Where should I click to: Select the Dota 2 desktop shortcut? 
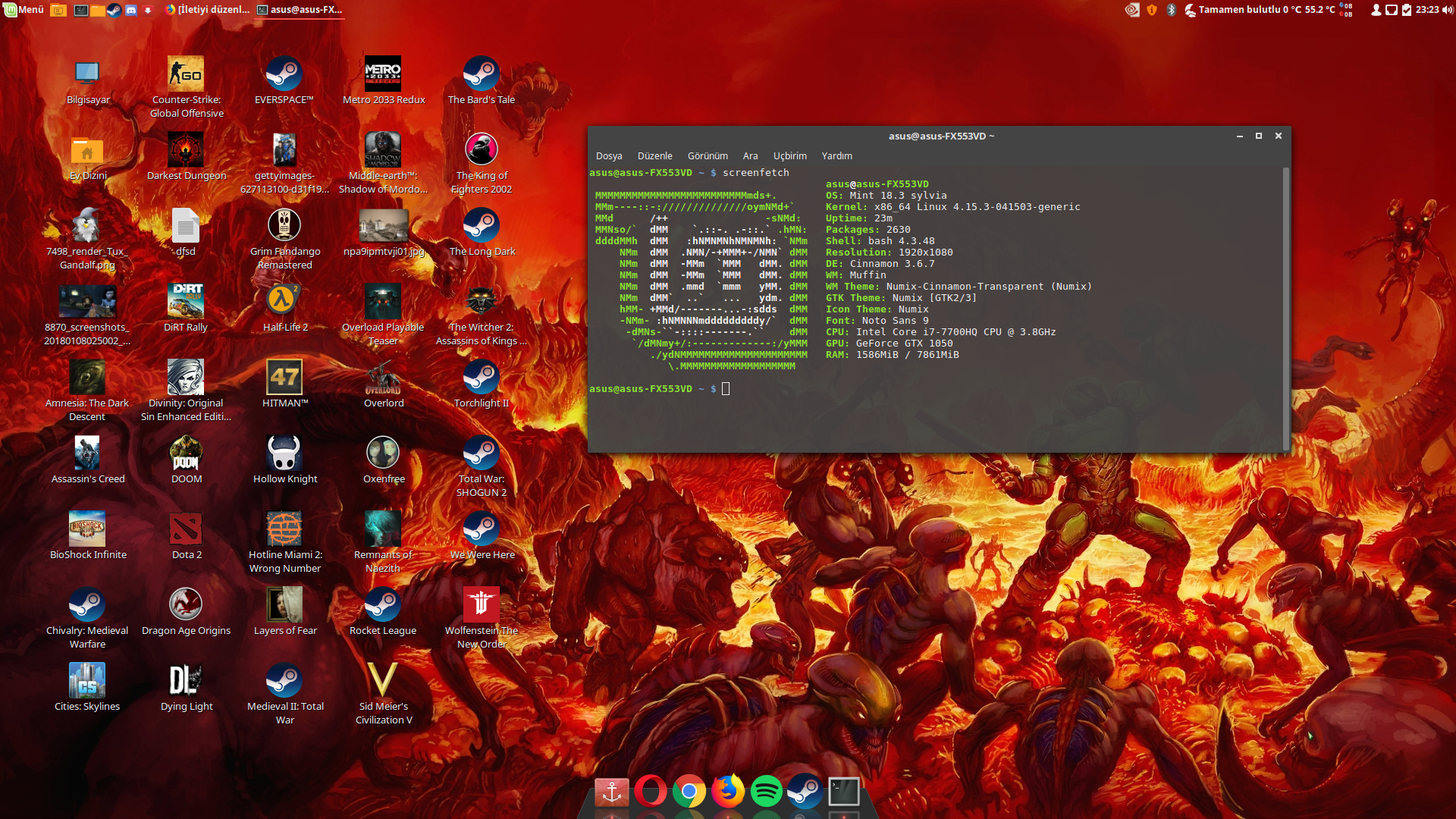point(186,536)
